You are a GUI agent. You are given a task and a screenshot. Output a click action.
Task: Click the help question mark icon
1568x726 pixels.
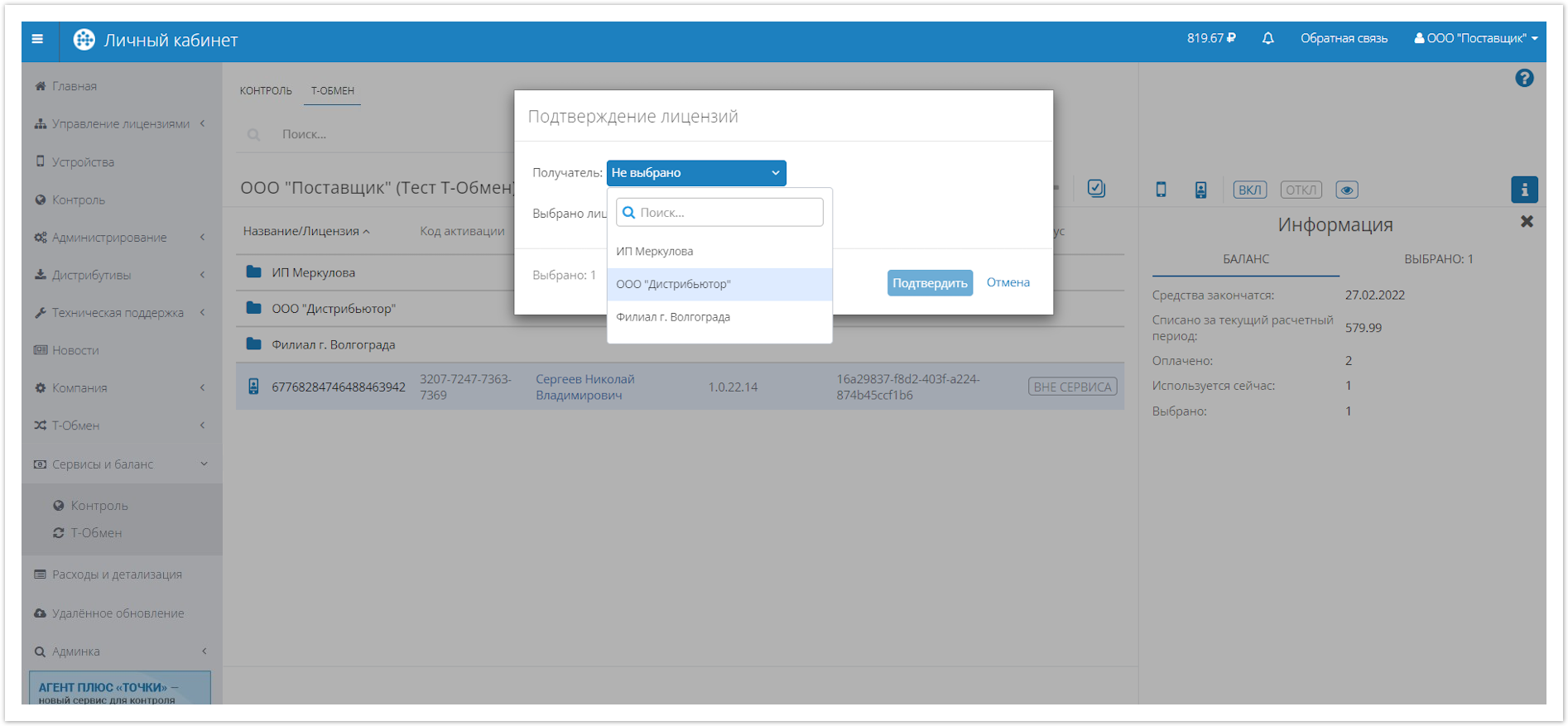1524,78
